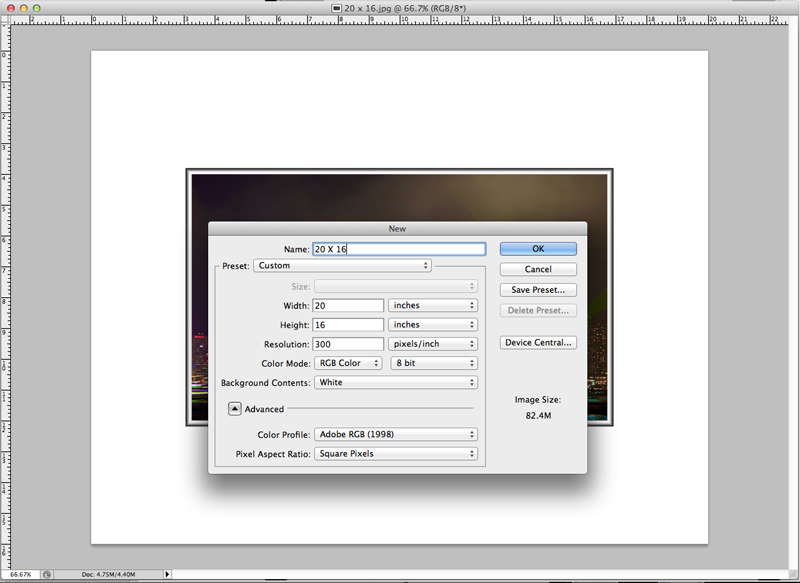Open the Color Profile Adobe RGB dropdown

395,434
